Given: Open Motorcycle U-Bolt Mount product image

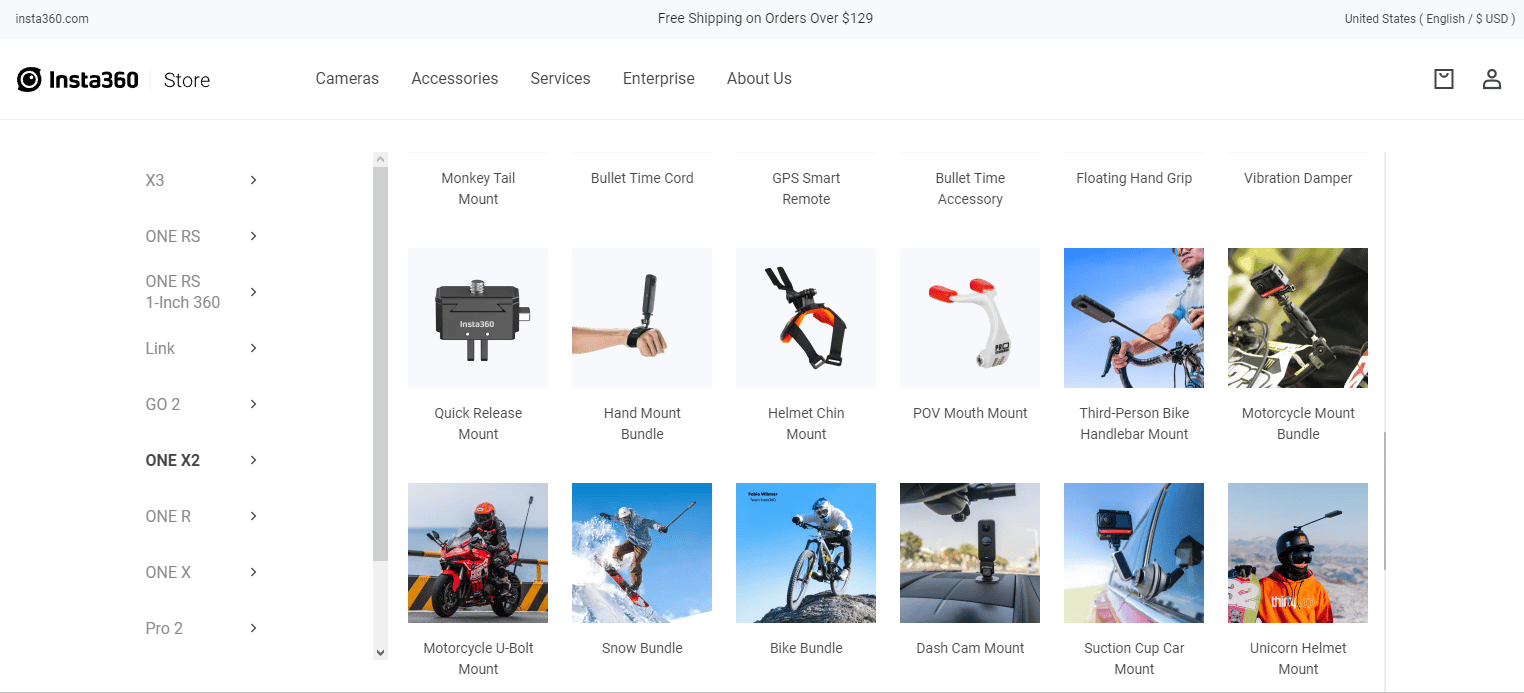Looking at the screenshot, I should (x=478, y=553).
